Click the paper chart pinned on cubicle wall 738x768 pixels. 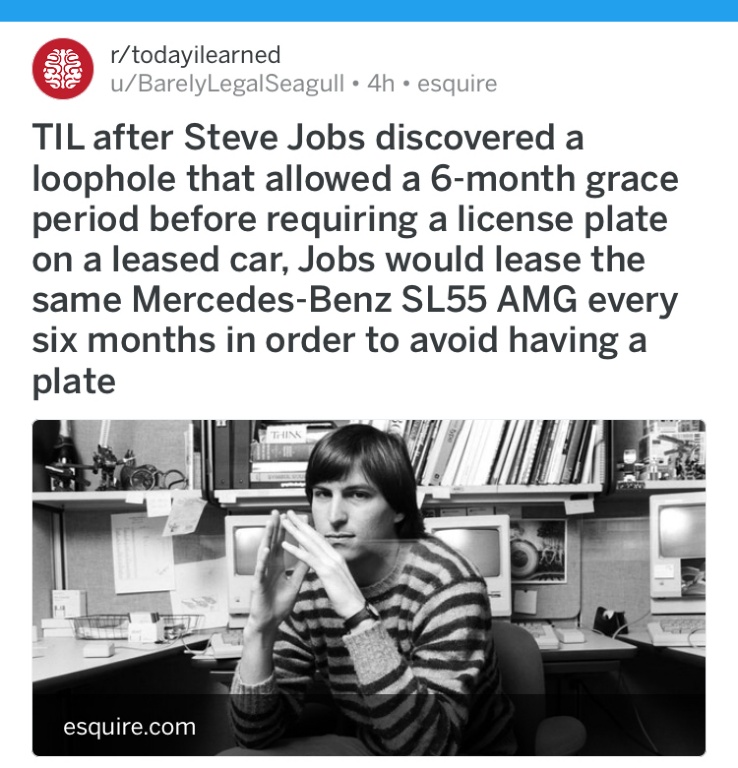pyautogui.click(x=142, y=551)
